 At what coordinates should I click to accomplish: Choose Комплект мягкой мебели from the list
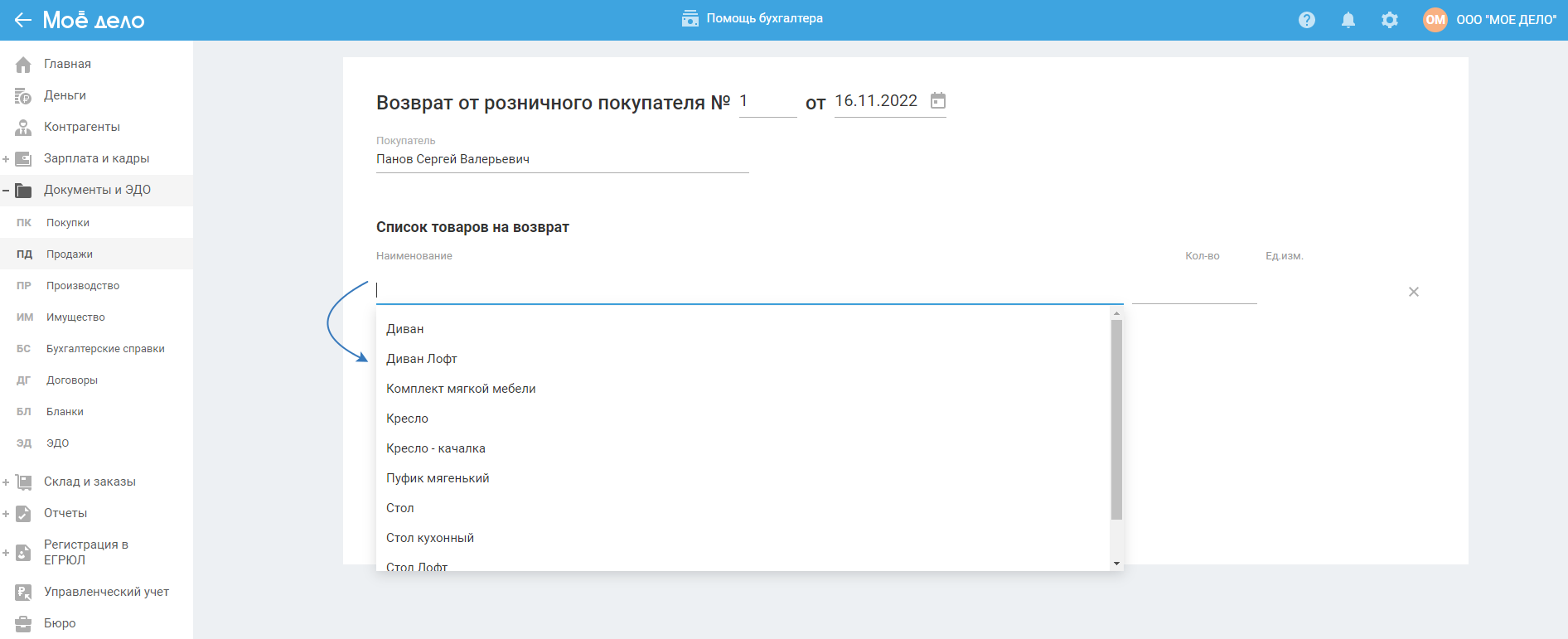coord(743,389)
